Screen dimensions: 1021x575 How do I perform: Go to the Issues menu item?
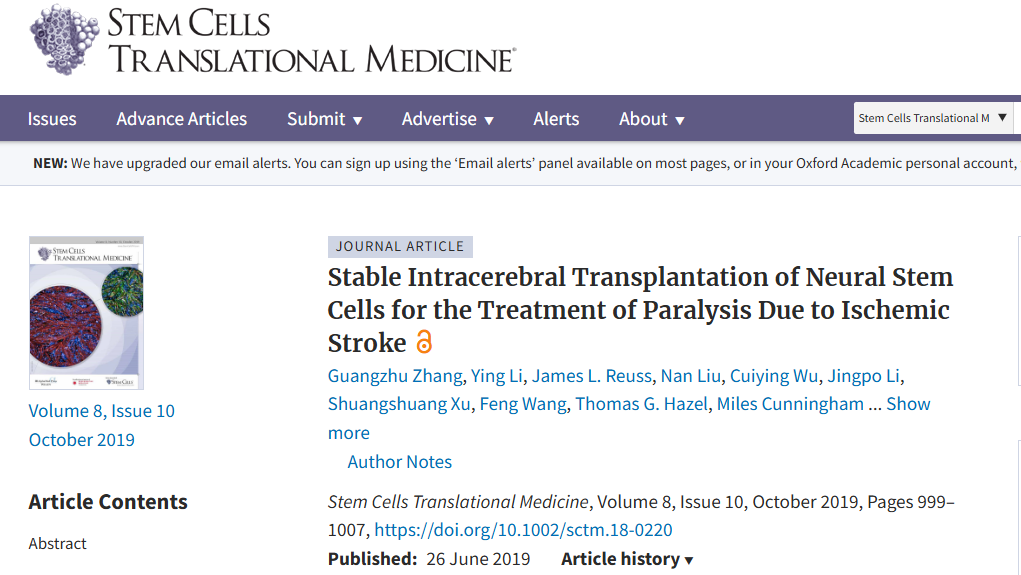click(x=52, y=119)
